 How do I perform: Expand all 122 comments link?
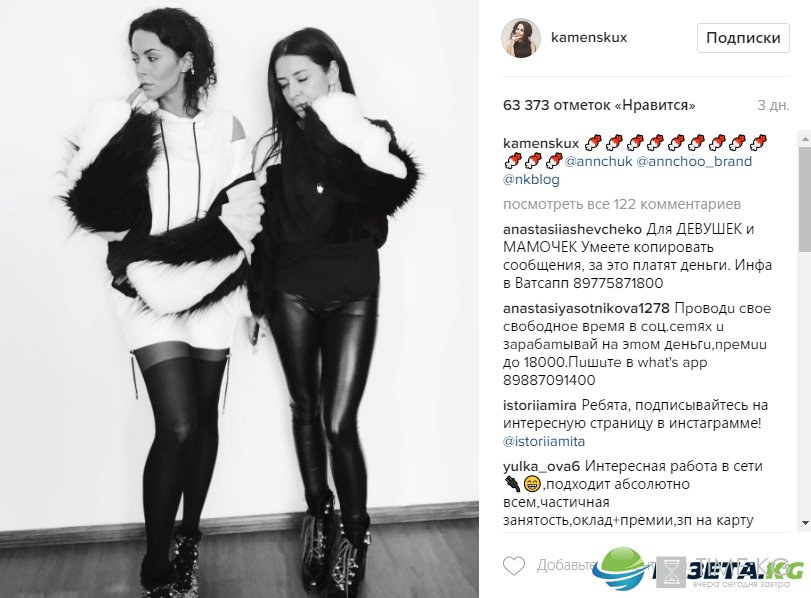coord(622,204)
